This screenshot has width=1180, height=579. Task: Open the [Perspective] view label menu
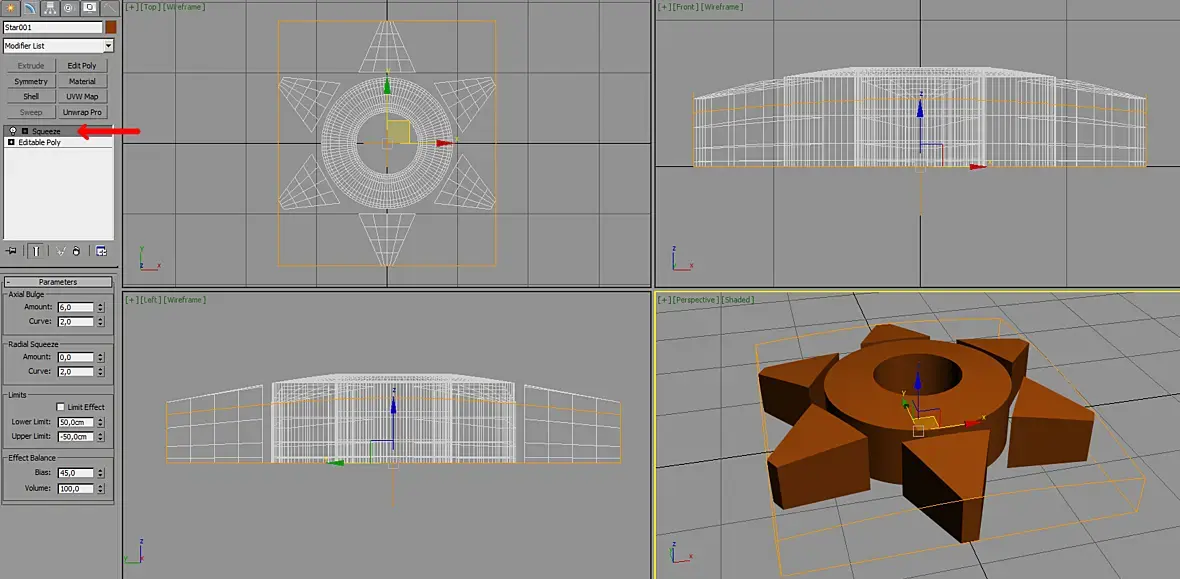pos(696,300)
